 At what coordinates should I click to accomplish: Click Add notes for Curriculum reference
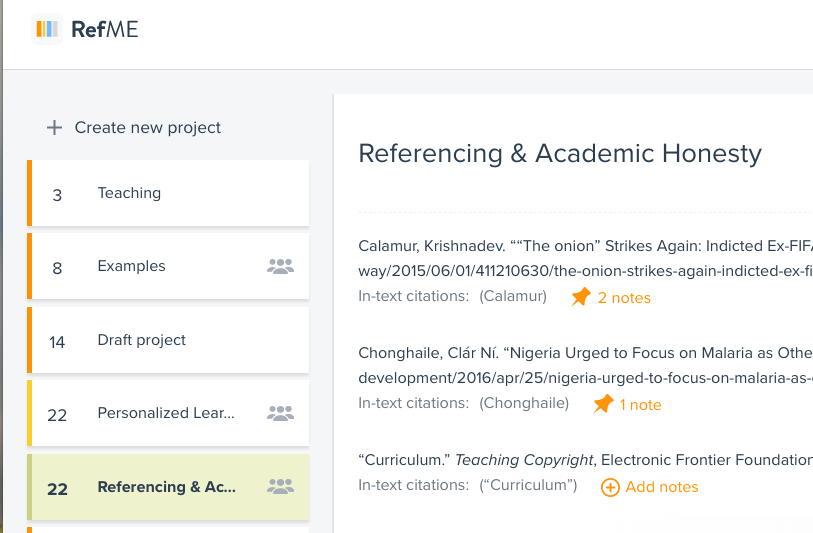tap(661, 487)
